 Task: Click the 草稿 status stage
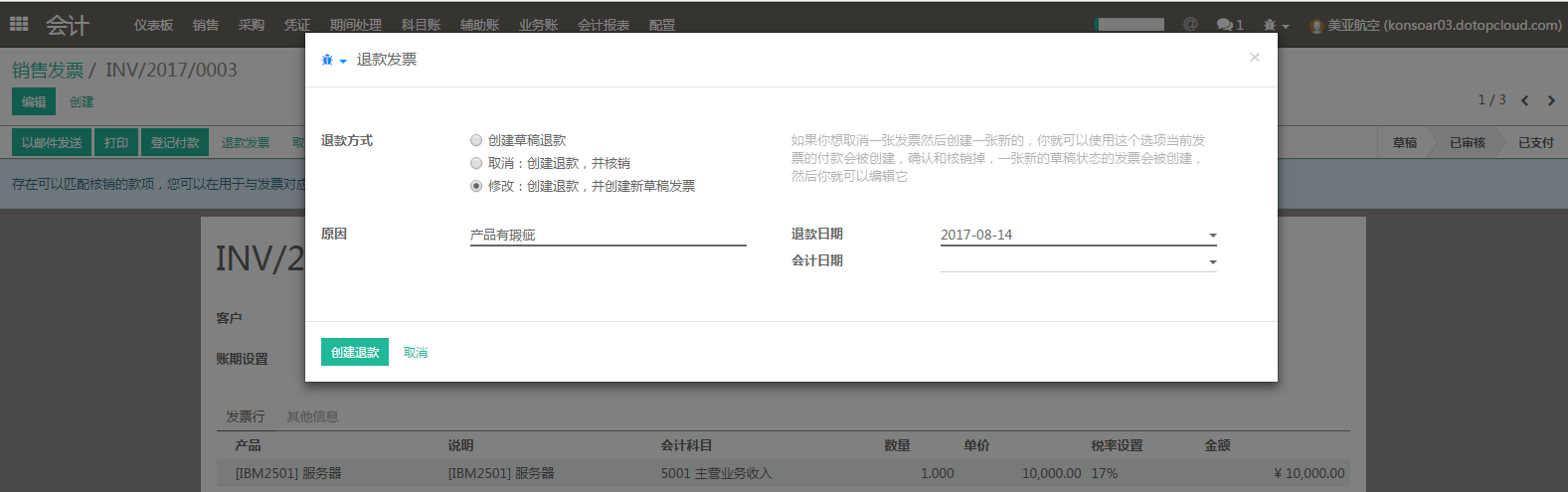[x=1405, y=142]
